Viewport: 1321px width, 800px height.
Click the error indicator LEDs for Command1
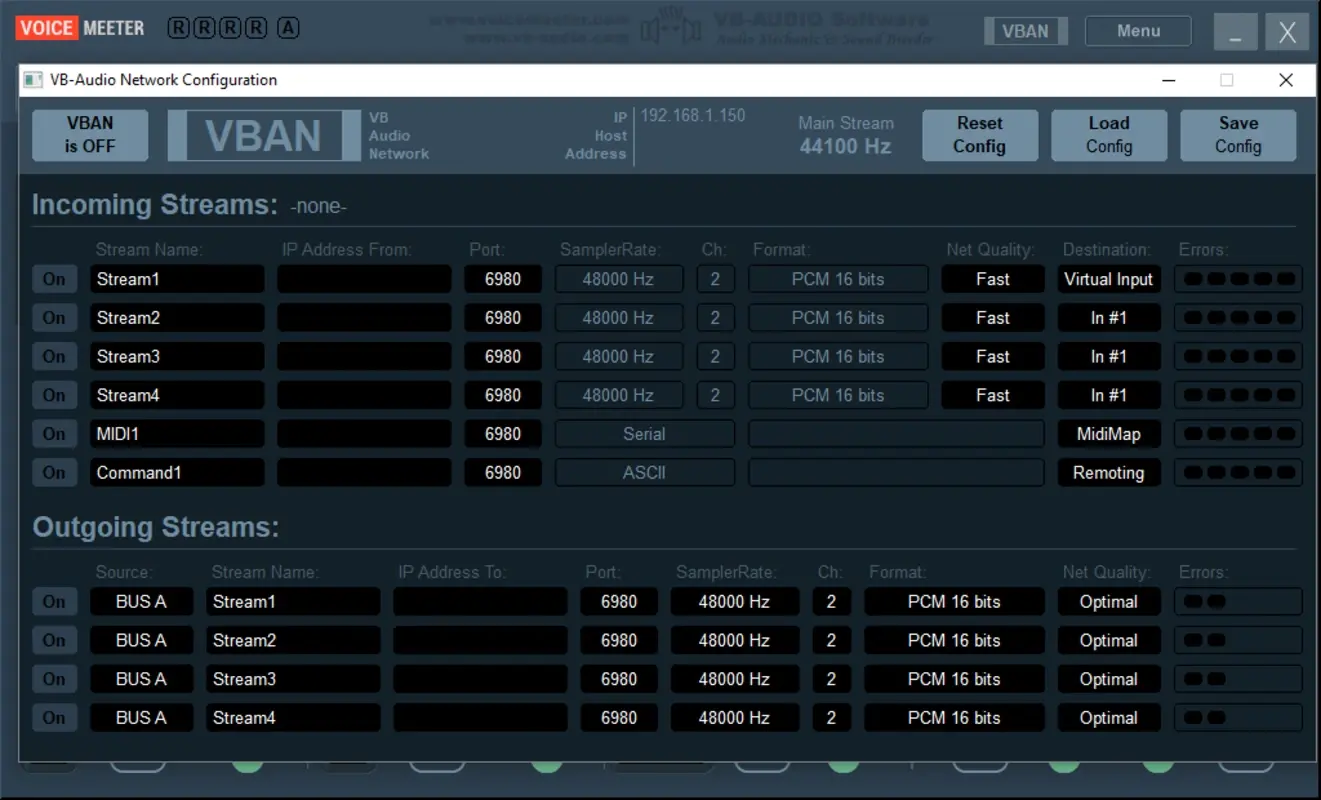(1238, 473)
